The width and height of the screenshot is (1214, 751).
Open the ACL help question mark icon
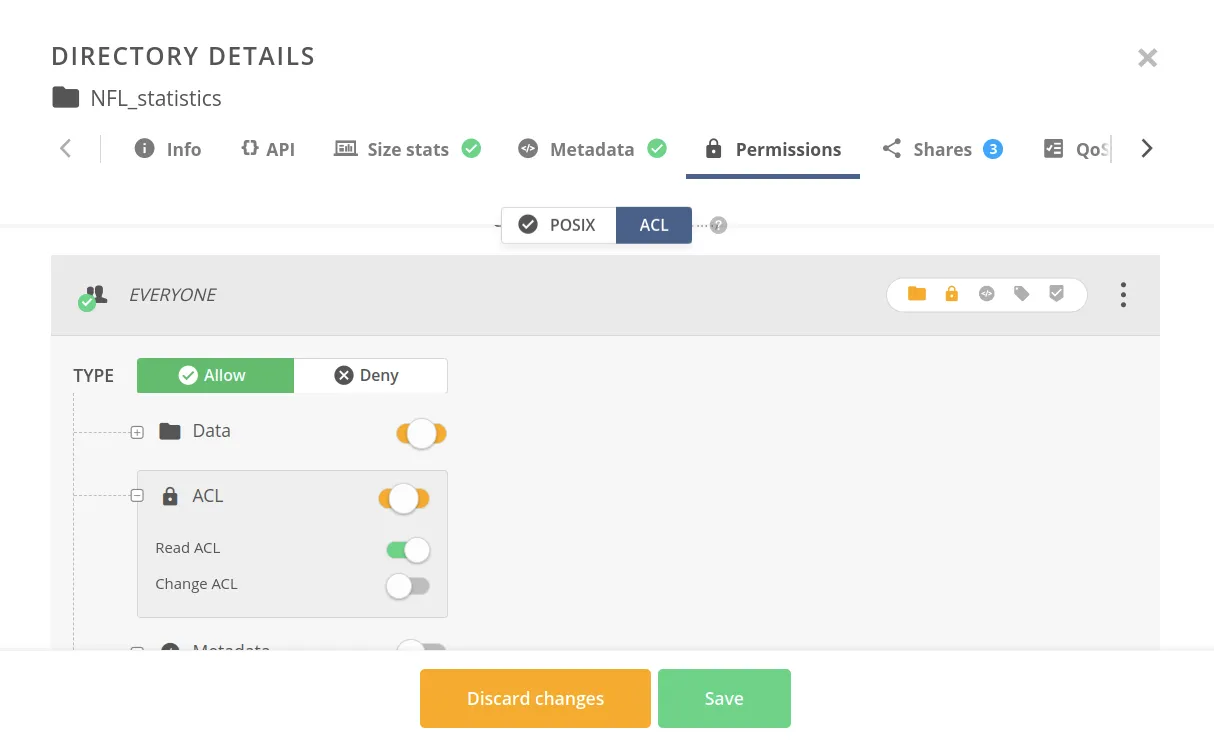(x=717, y=225)
